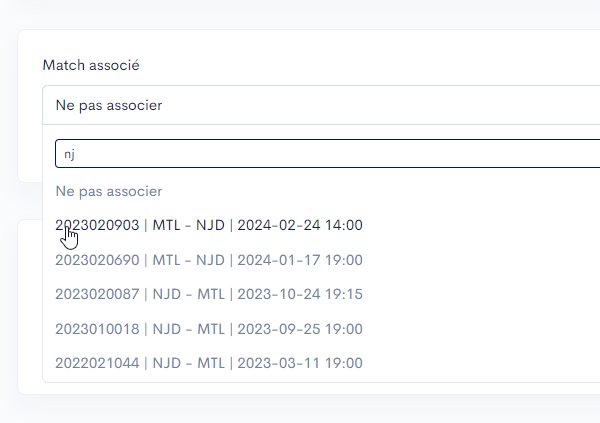Pick the match dated 2024-02-24 14:00

[300, 225]
